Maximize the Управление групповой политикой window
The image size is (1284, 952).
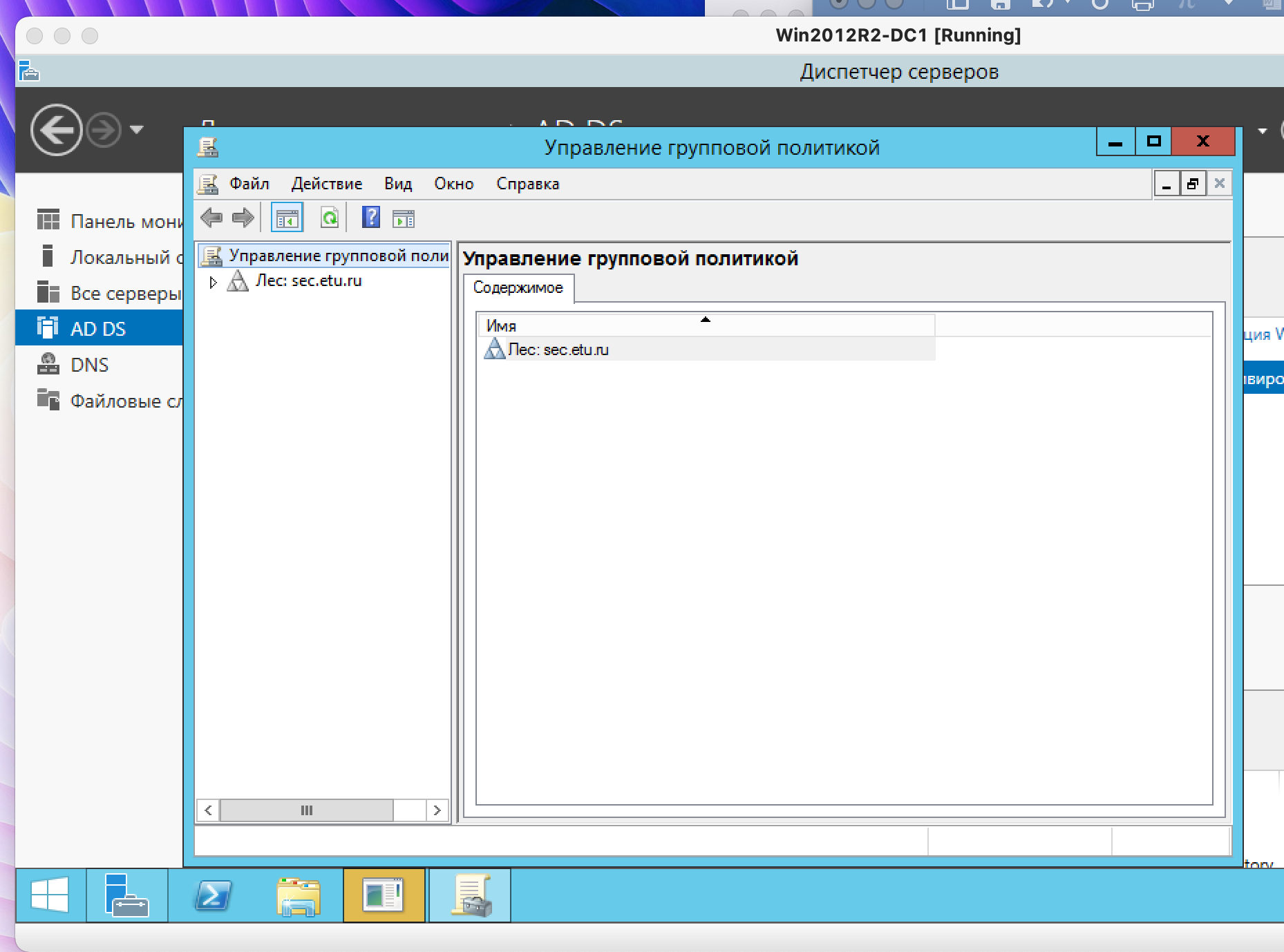click(1153, 142)
